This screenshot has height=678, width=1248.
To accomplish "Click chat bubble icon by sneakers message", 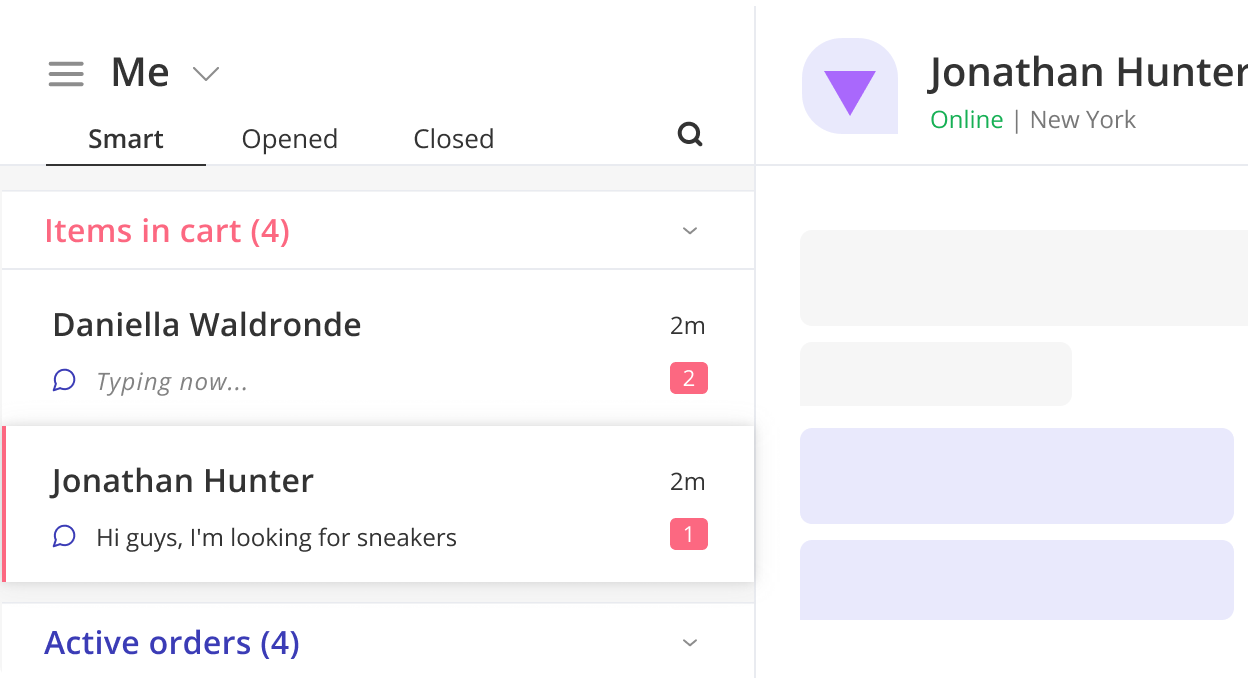I will [x=64, y=537].
